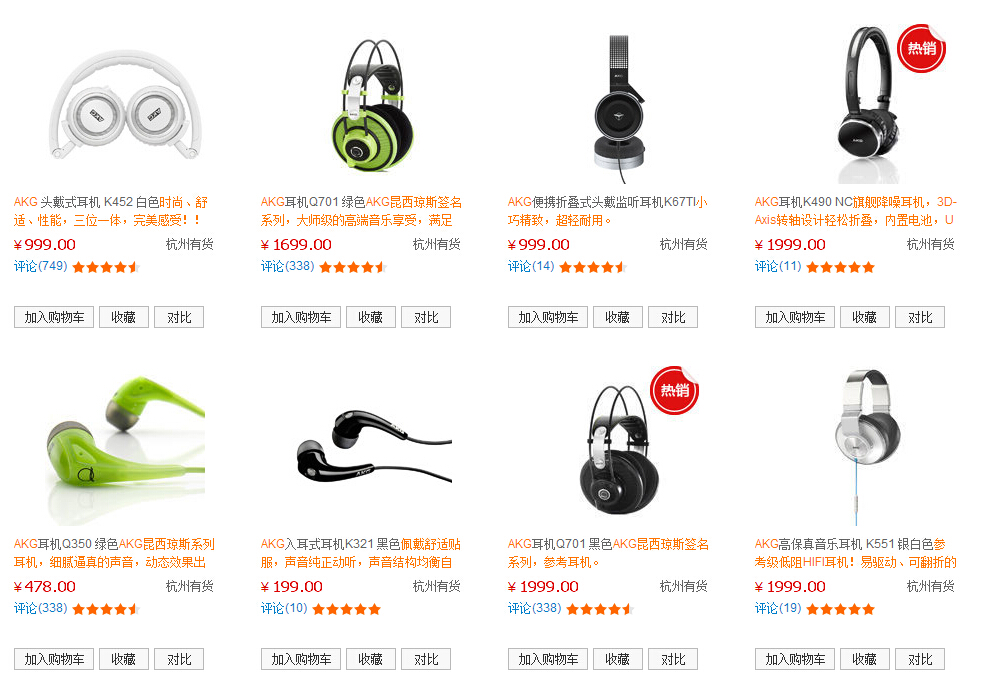The width and height of the screenshot is (992, 687).
Task: Click the green Q350 earphones picture
Action: [x=126, y=449]
